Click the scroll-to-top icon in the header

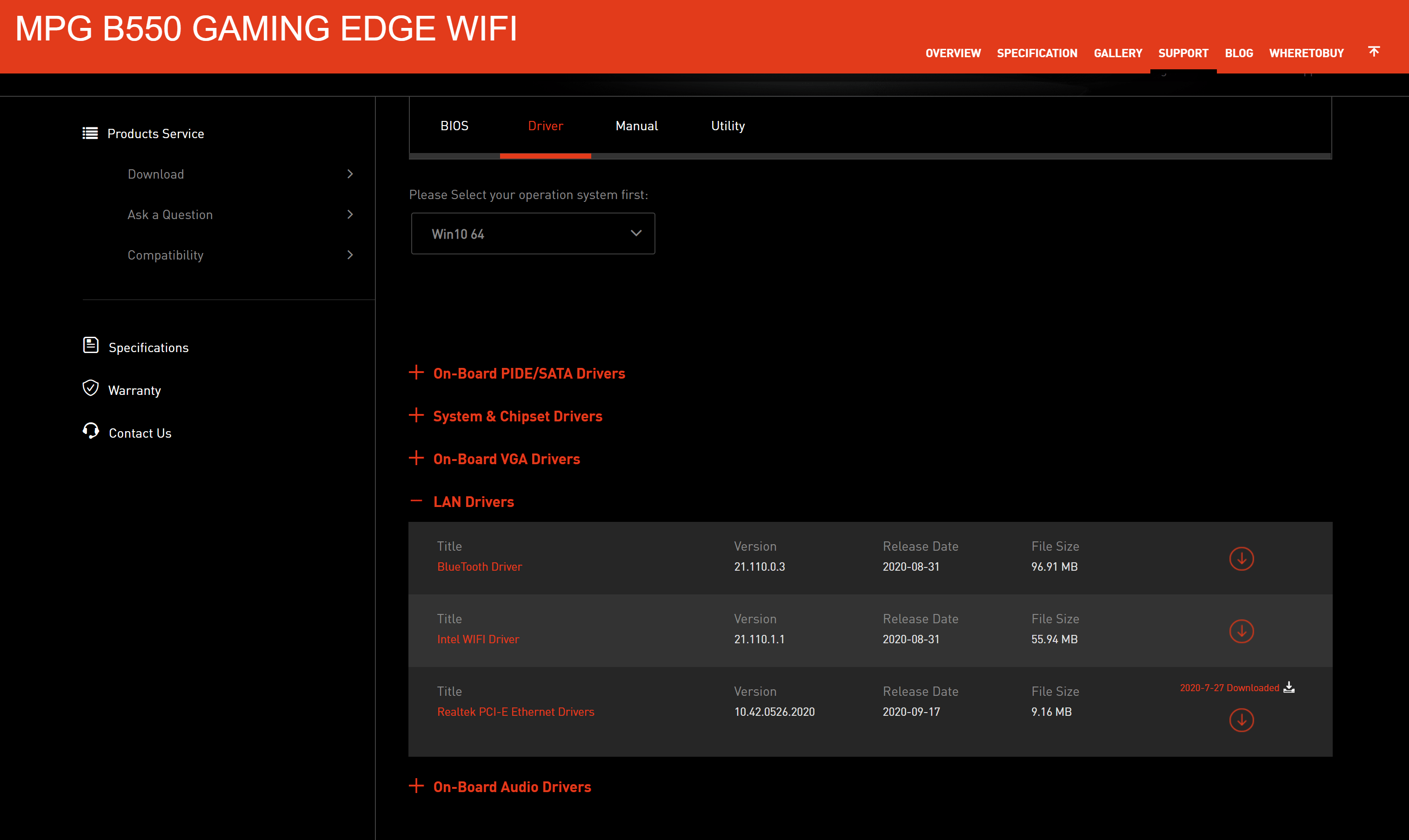tap(1374, 52)
